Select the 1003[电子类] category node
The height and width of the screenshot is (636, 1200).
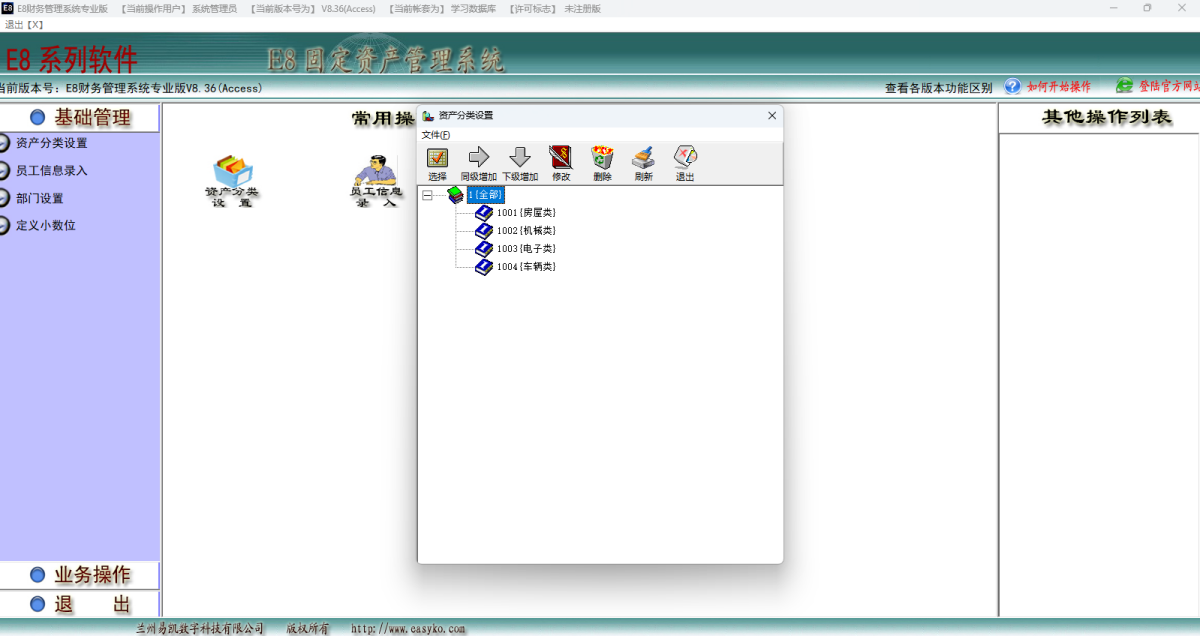coord(526,249)
